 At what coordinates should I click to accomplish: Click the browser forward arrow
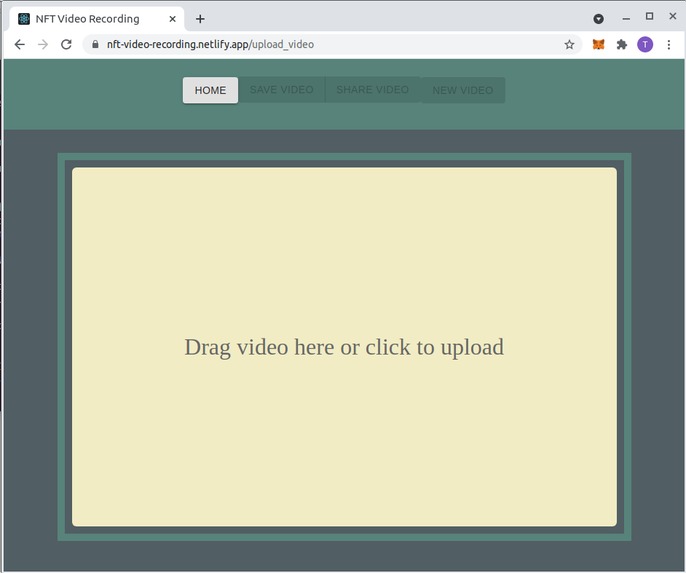pyautogui.click(x=43, y=44)
